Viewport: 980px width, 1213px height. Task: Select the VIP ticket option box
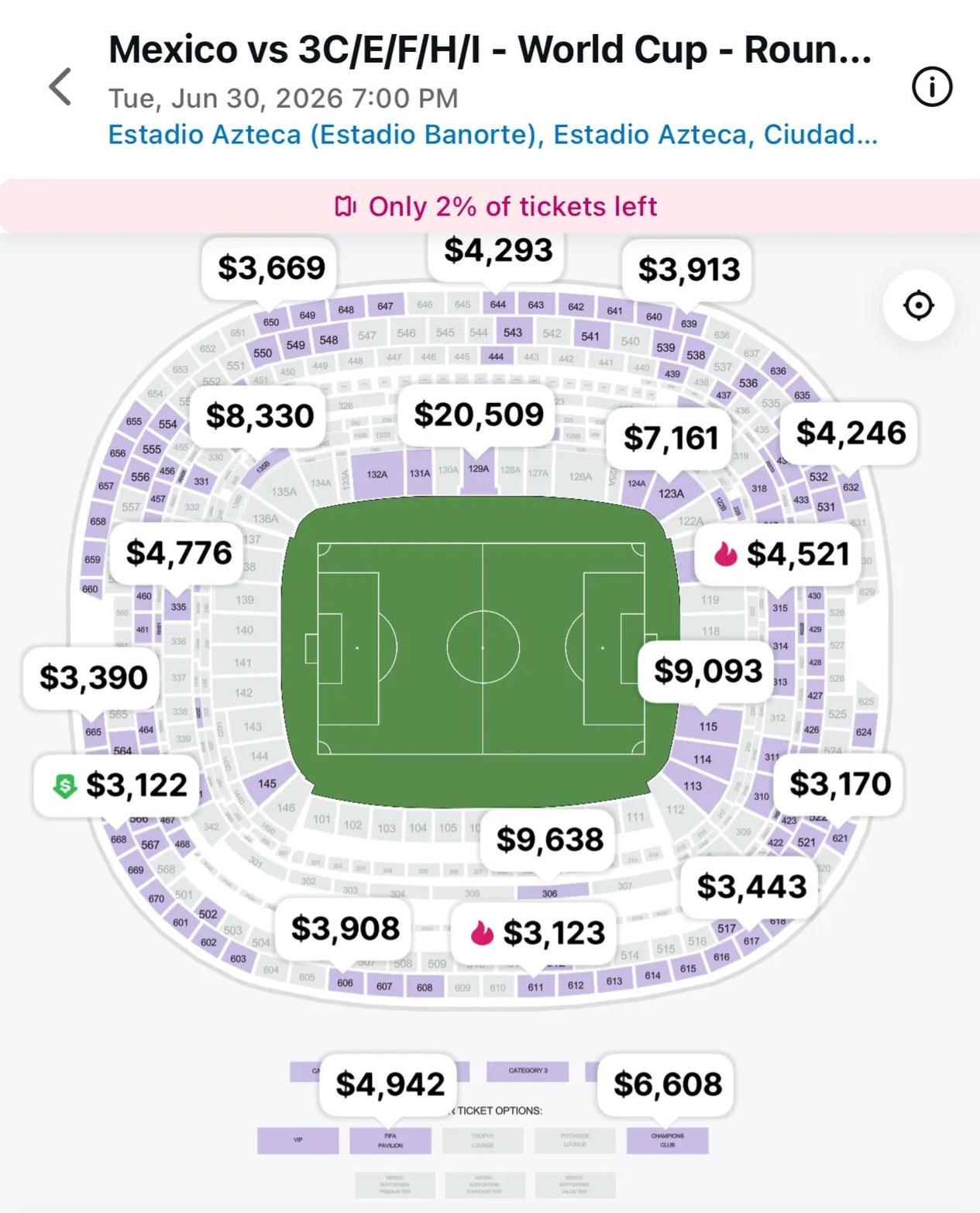298,1140
